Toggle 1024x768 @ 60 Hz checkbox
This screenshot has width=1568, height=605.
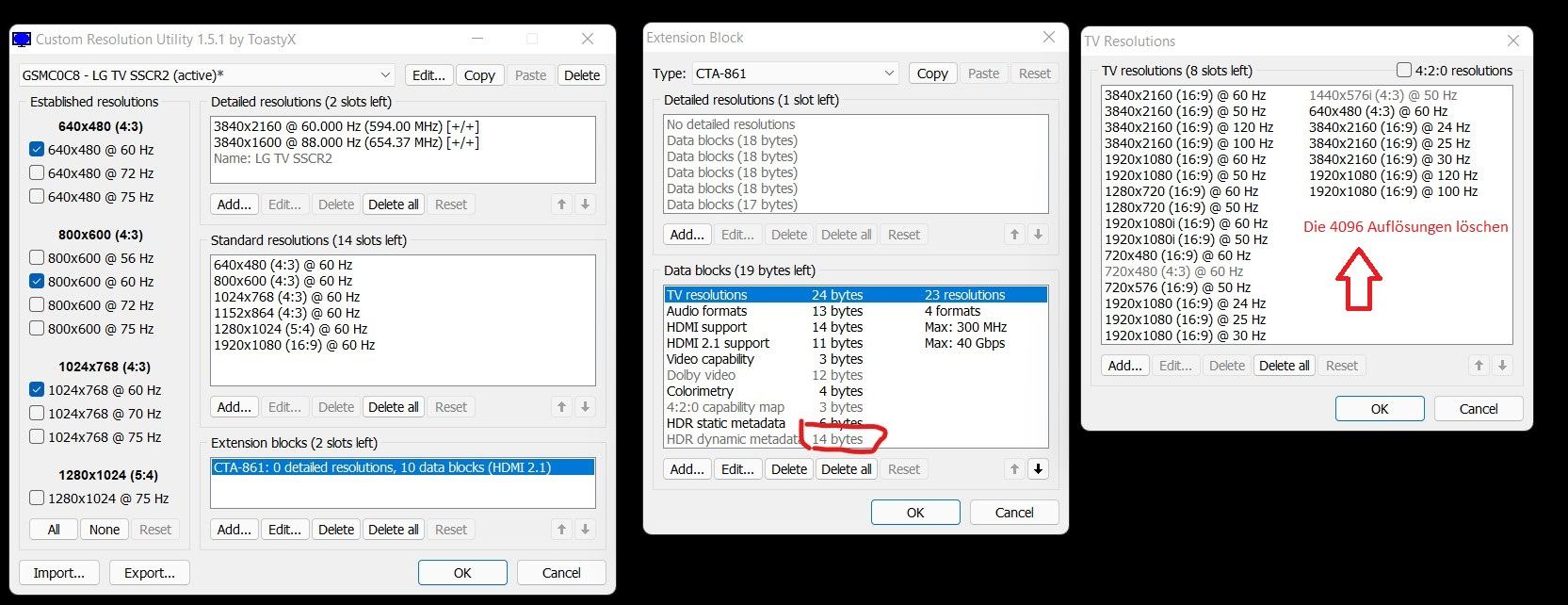pyautogui.click(x=37, y=389)
